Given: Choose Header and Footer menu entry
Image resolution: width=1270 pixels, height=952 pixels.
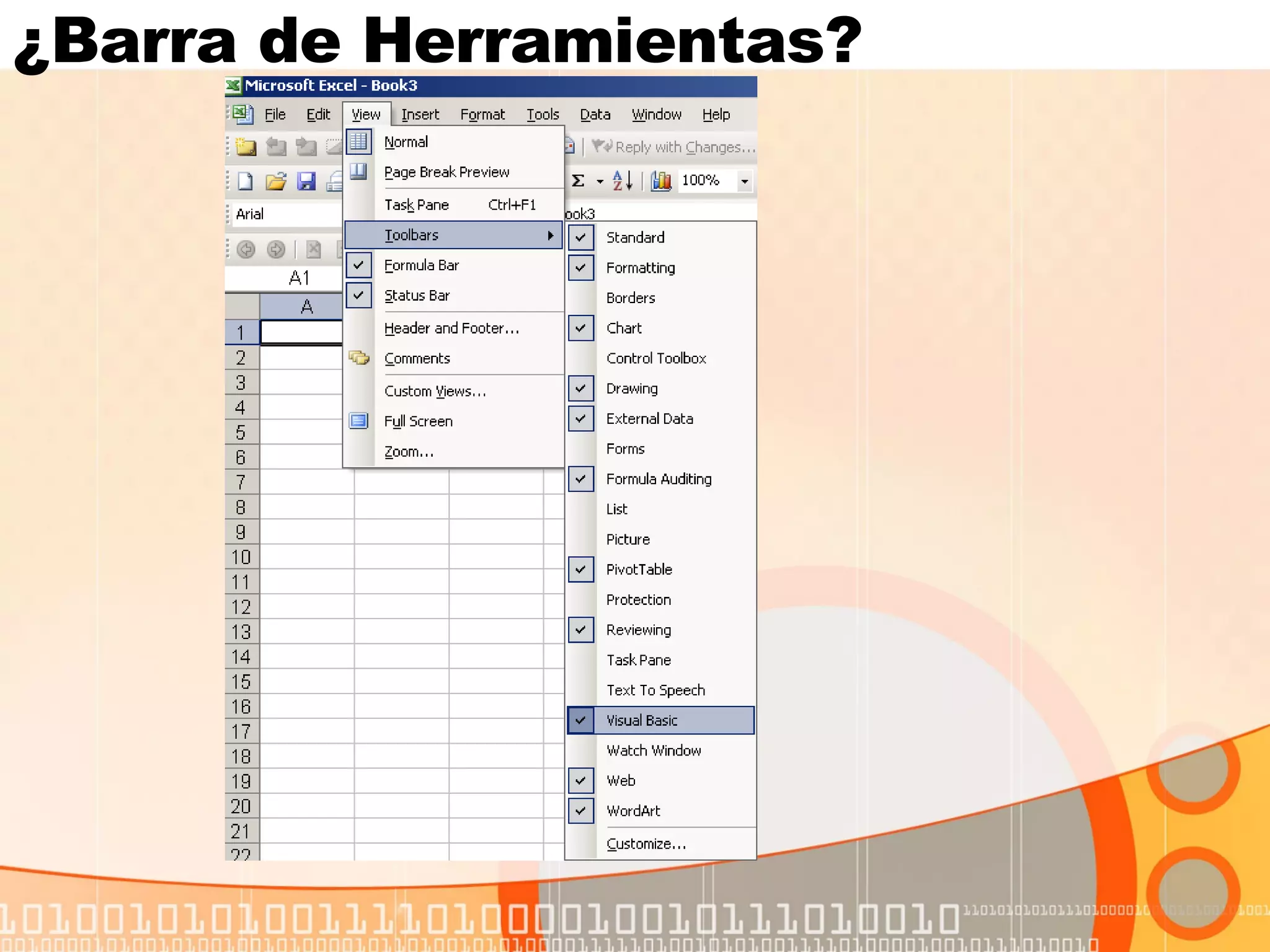Looking at the screenshot, I should click(x=454, y=328).
